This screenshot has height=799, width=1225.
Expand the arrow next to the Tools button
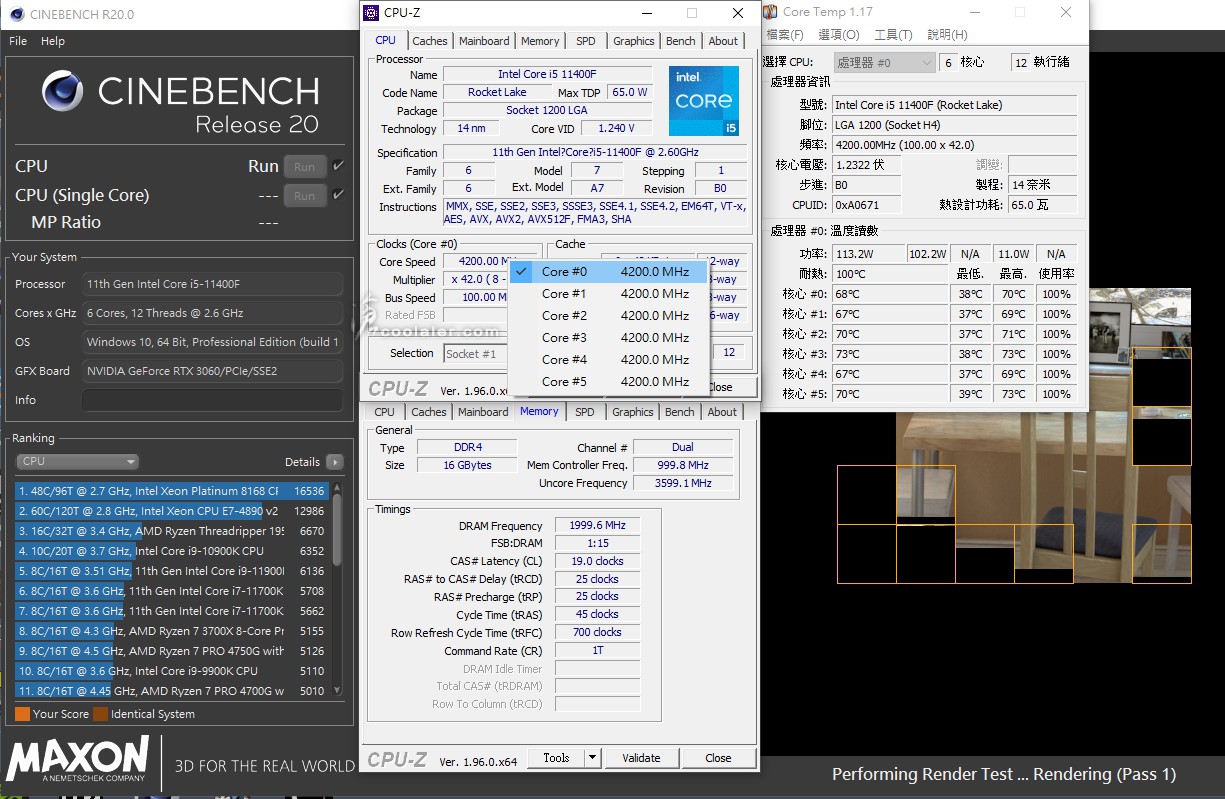click(x=592, y=758)
